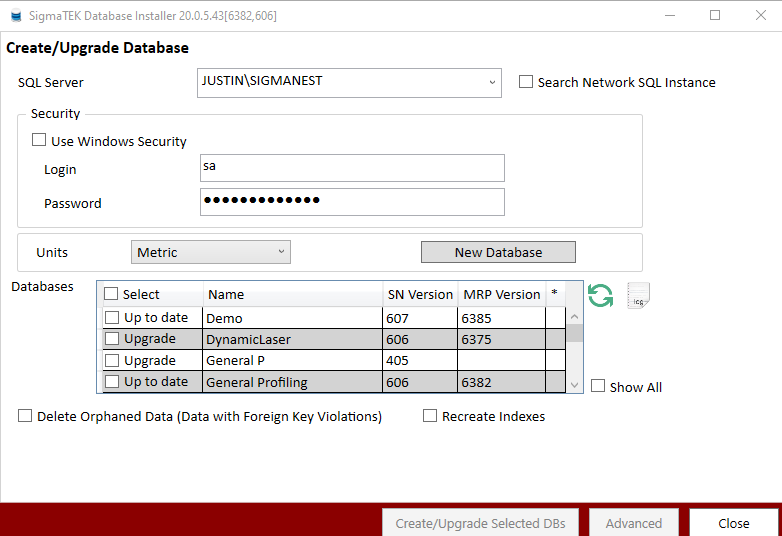The image size is (782, 536).
Task: Open the Units Metric dropdown
Action: (x=210, y=252)
